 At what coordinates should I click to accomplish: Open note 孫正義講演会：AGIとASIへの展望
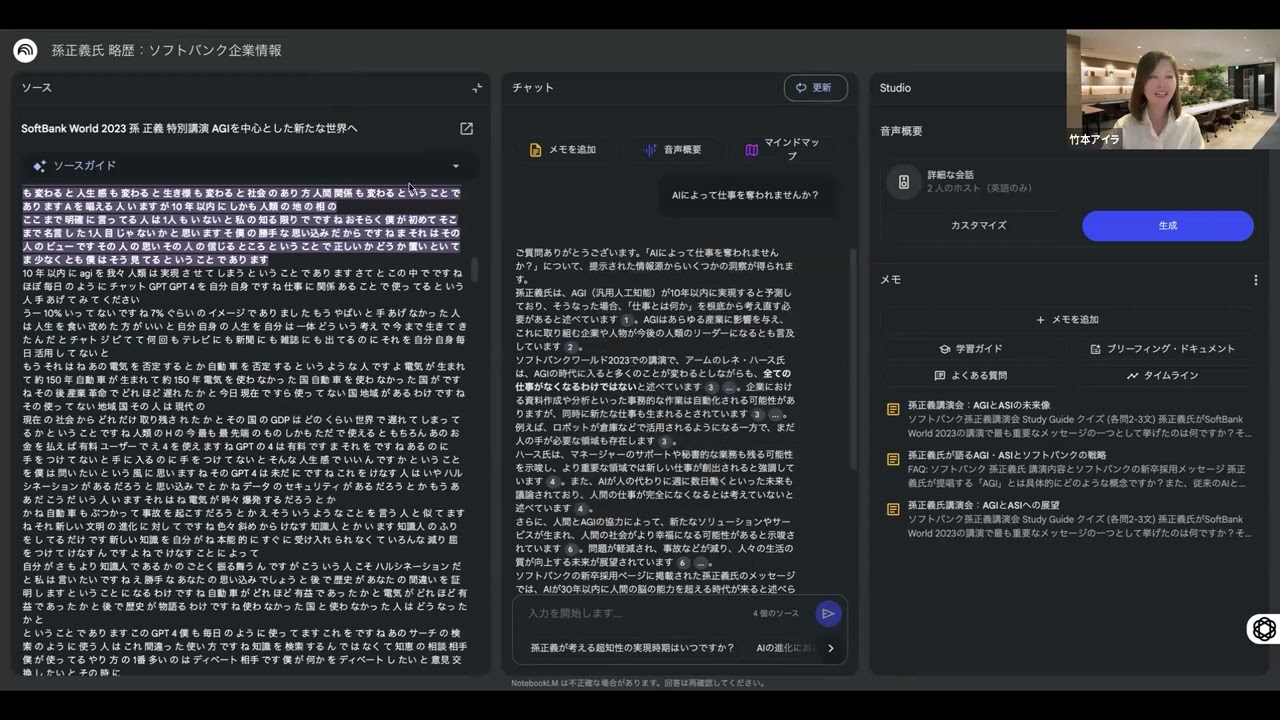[x=1068, y=519]
